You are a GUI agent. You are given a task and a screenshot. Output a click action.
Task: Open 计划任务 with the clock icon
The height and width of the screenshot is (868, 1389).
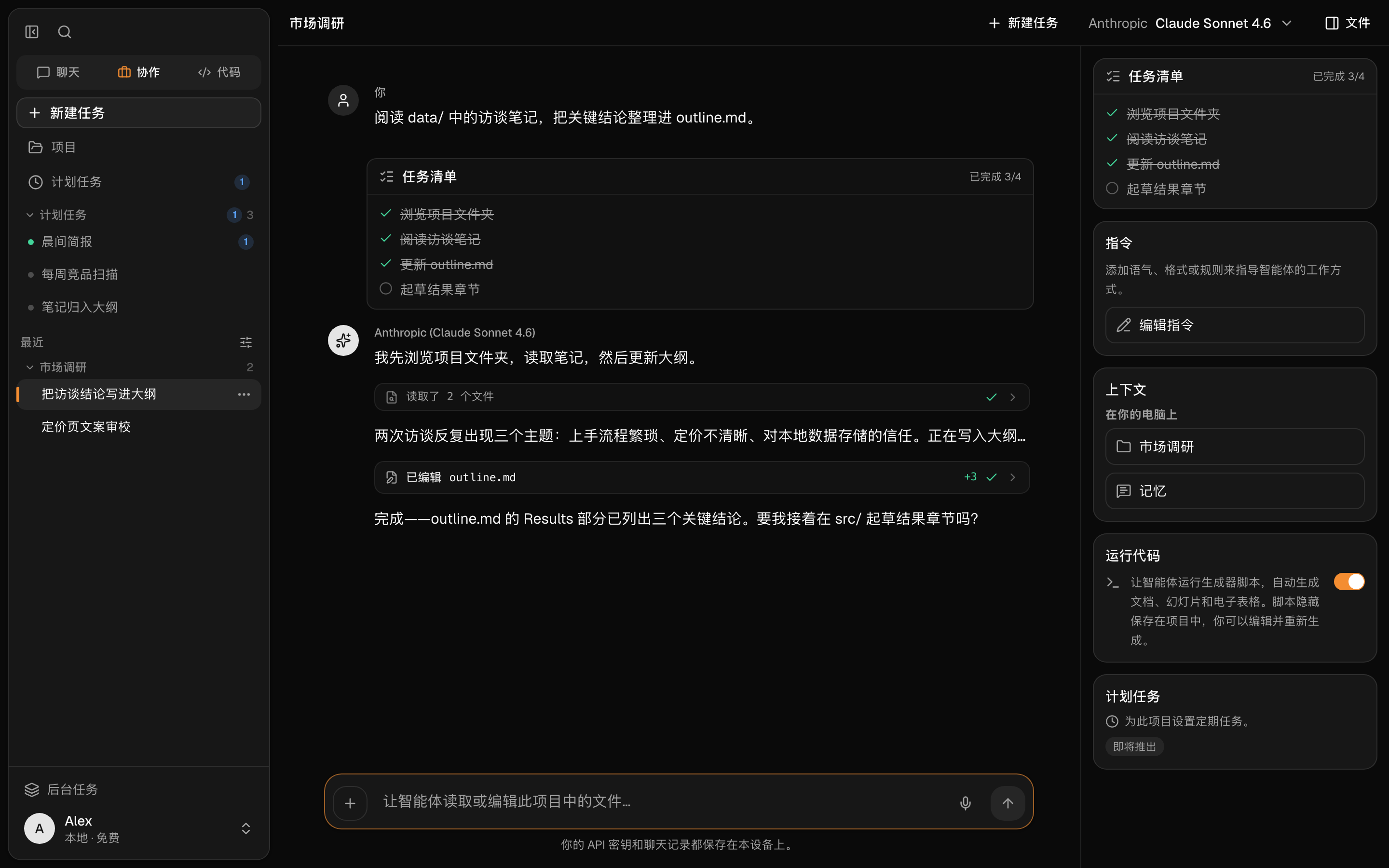coord(139,182)
